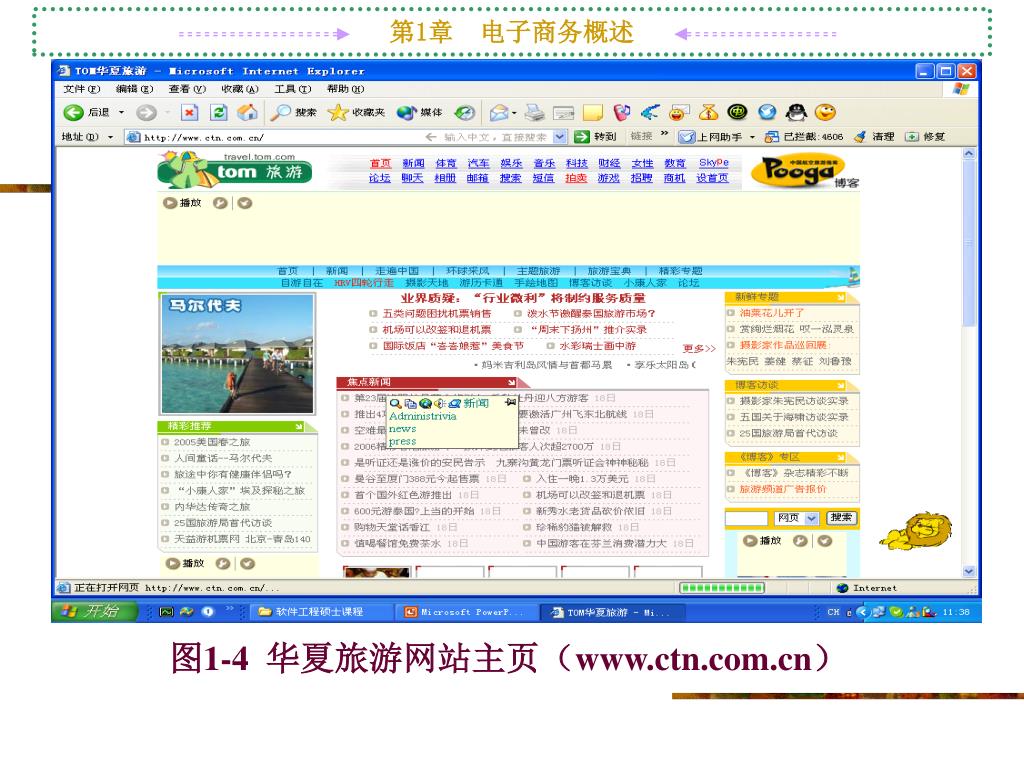
Task: Open the History clock icon
Action: 465,113
